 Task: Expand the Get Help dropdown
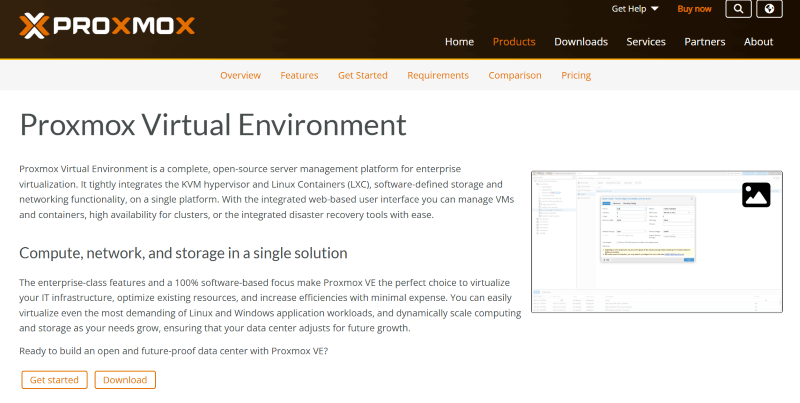click(635, 9)
